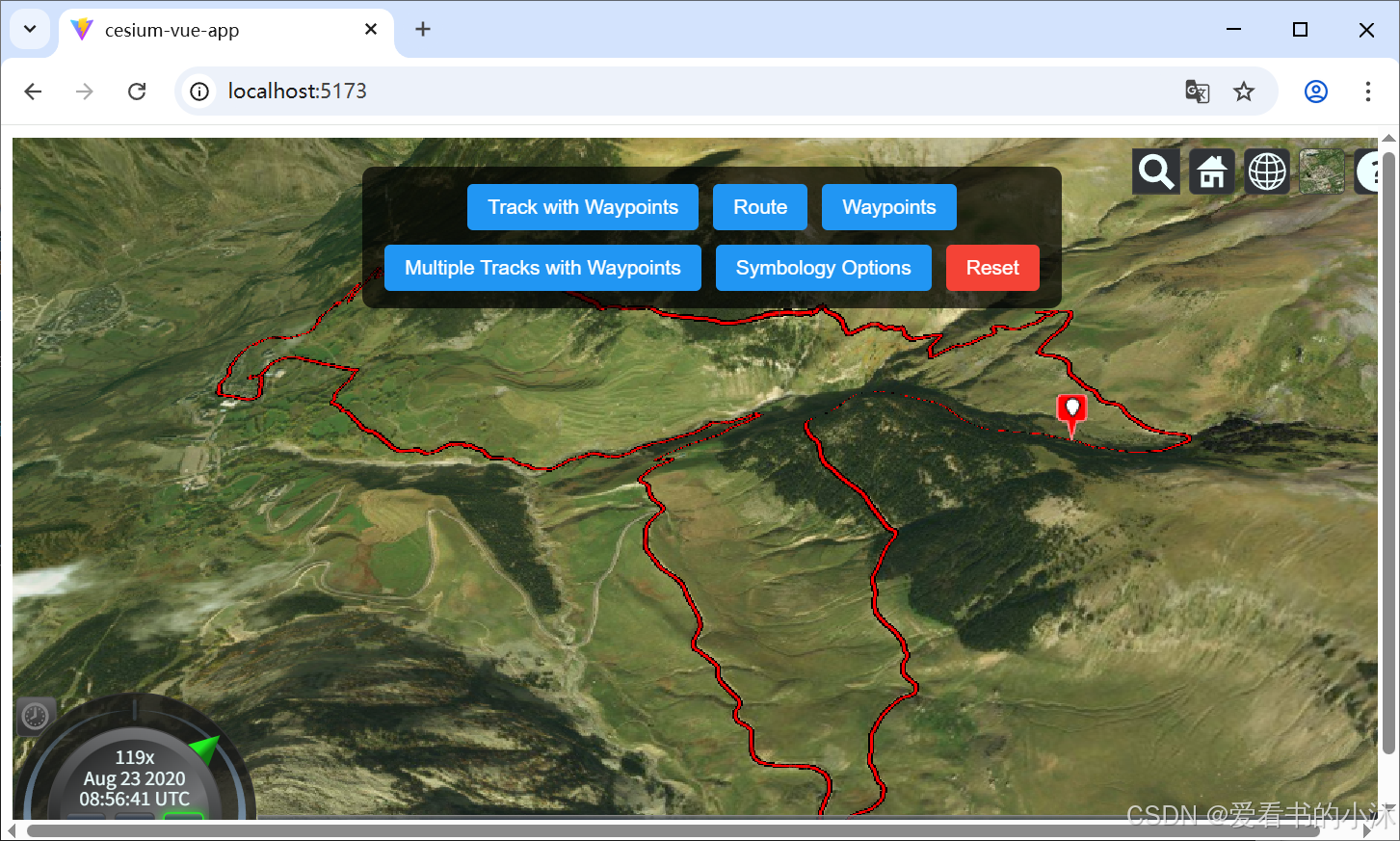Go back in browser history
Screen dimensions: 1400x841
(x=33, y=92)
